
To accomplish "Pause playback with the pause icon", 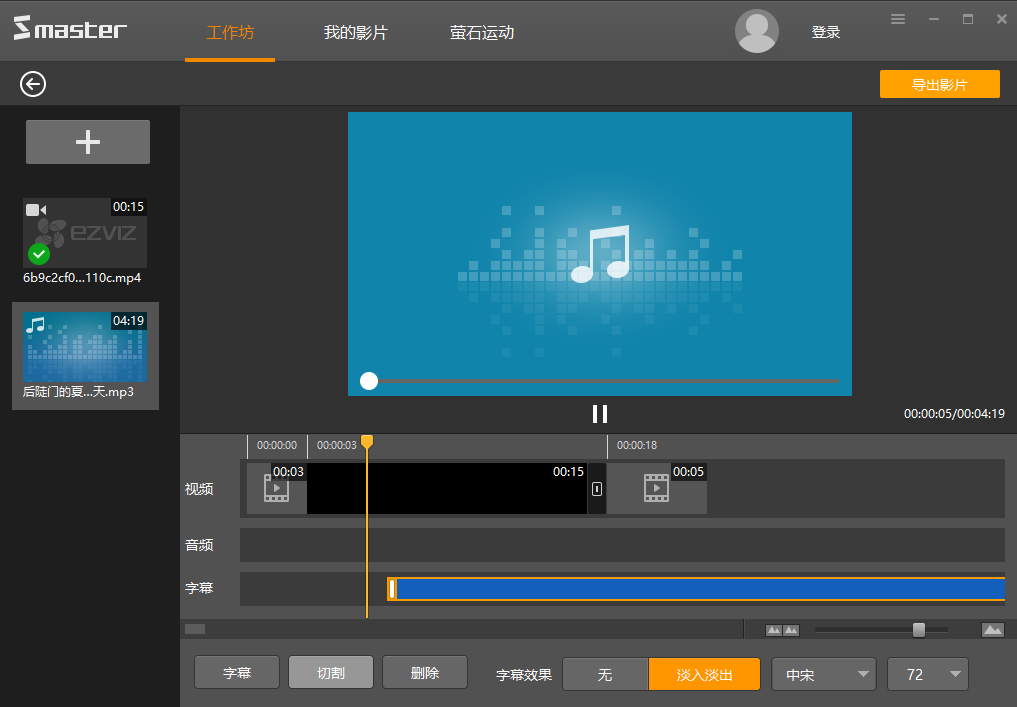I will [600, 414].
